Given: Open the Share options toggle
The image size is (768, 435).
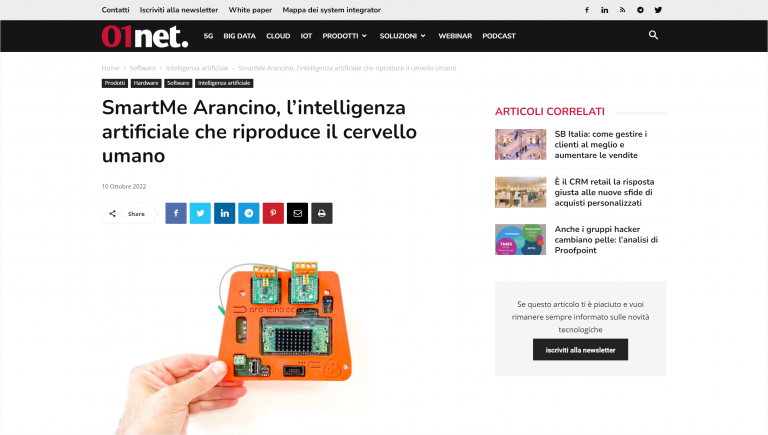Looking at the screenshot, I should pyautogui.click(x=128, y=214).
